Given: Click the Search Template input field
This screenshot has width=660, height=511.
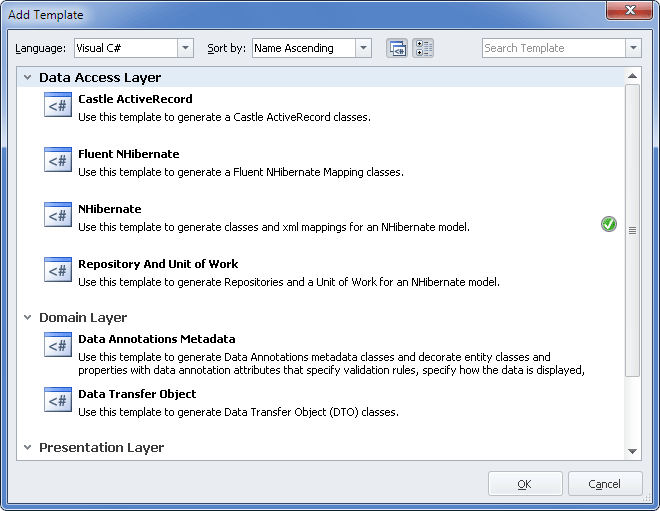Looking at the screenshot, I should coord(554,48).
